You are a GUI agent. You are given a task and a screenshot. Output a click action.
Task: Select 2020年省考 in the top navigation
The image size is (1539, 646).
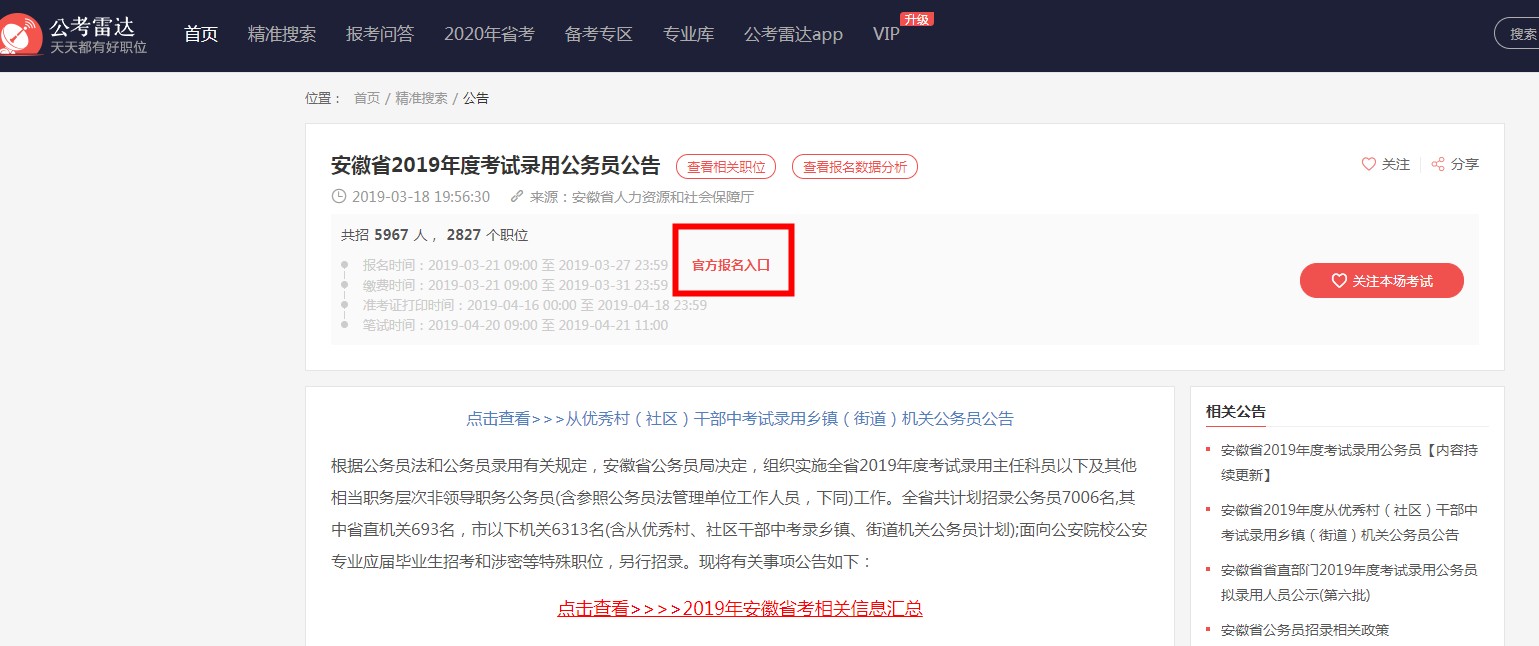tap(489, 34)
